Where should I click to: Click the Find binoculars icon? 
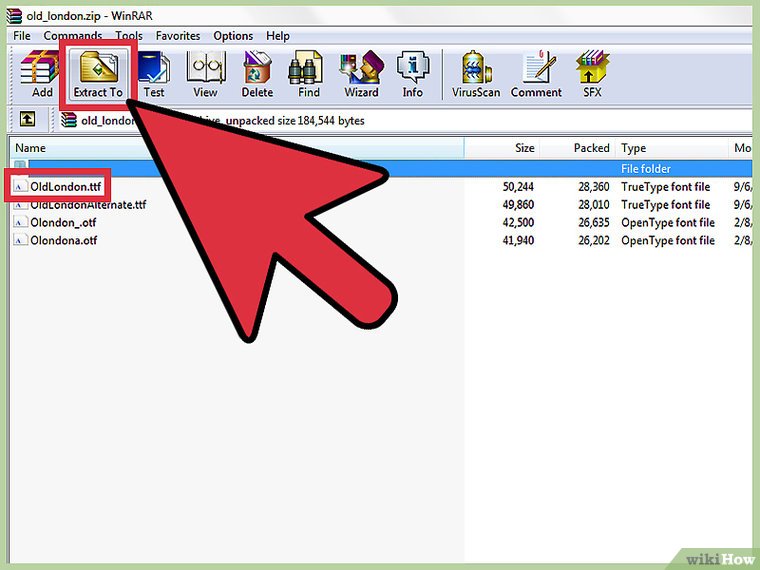(309, 73)
